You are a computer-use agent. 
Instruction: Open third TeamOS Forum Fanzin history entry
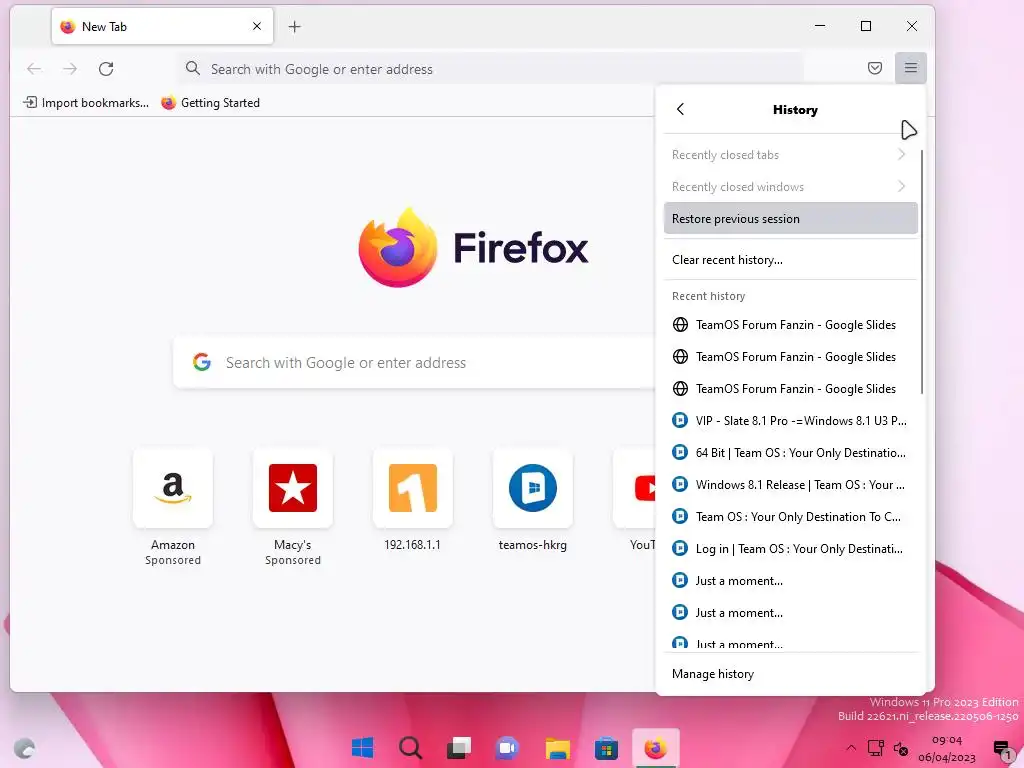(790, 389)
